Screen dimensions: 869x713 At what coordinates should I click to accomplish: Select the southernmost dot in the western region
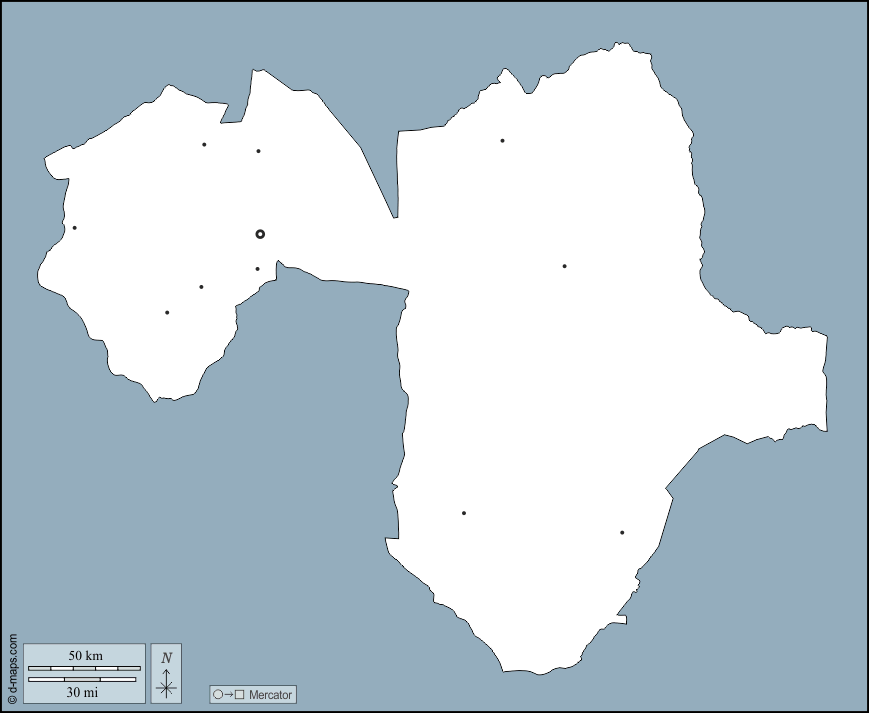pos(167,313)
